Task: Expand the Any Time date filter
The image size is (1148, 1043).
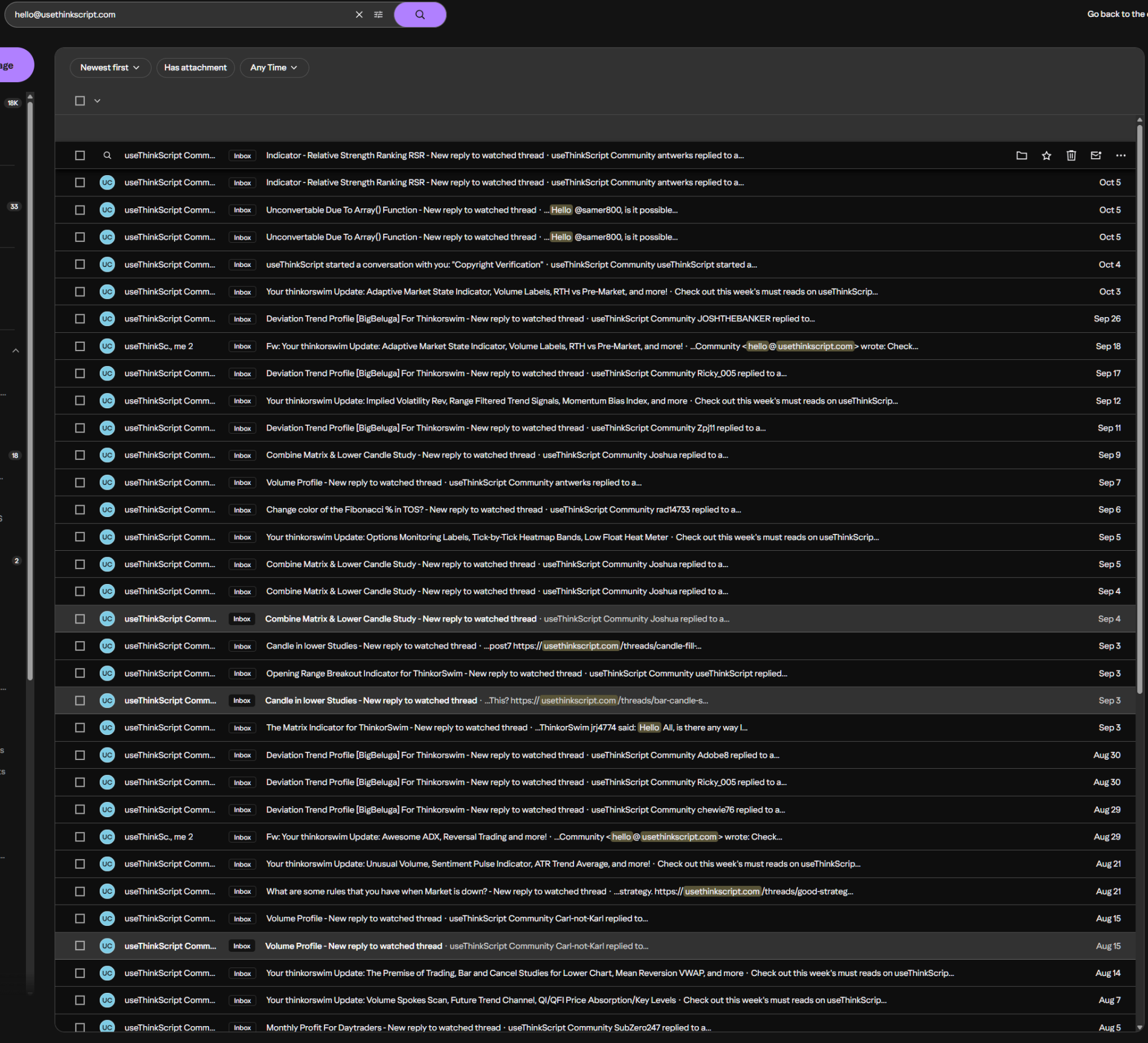Action: coord(274,68)
